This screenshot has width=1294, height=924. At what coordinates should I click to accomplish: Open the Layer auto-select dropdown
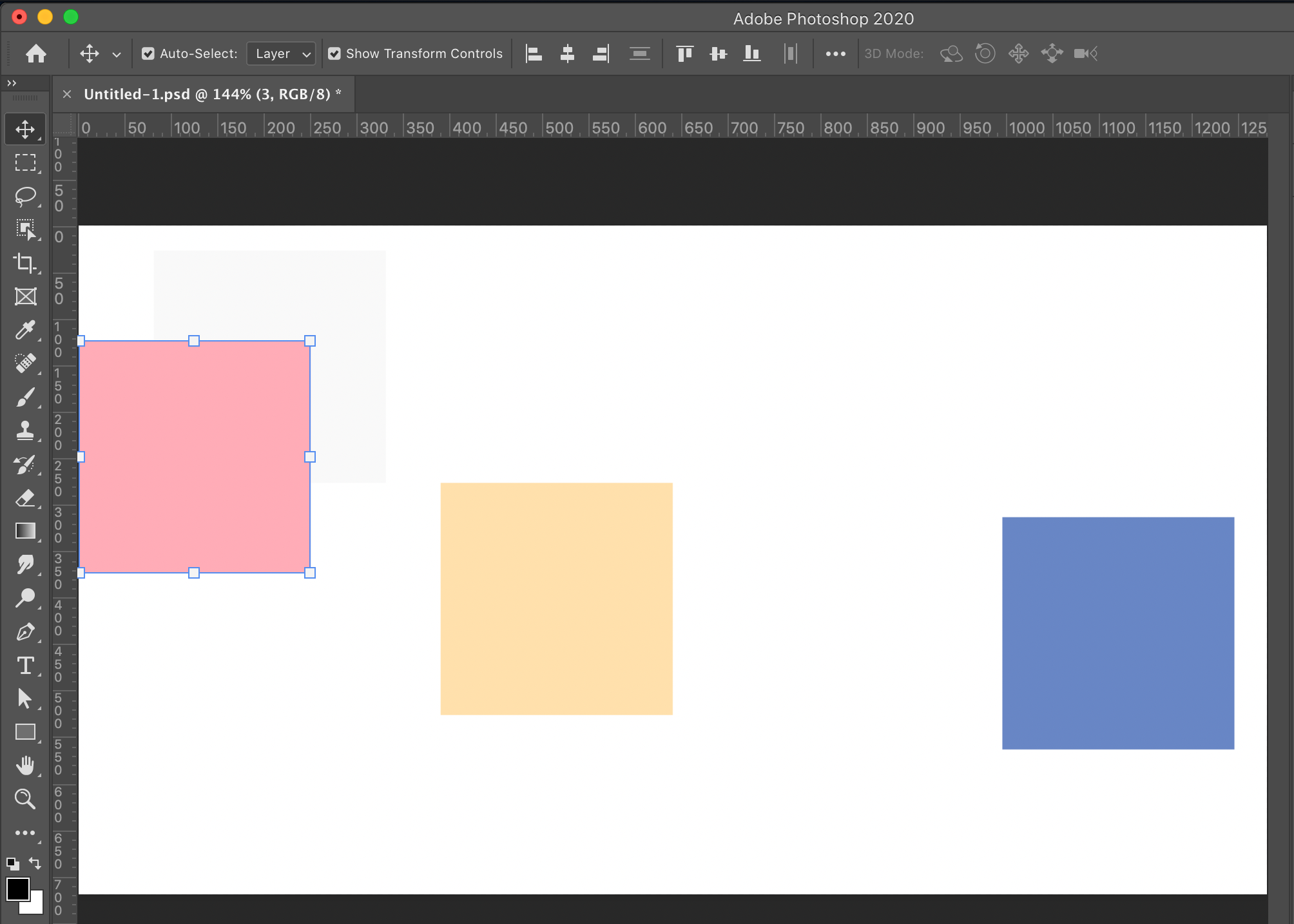point(282,53)
